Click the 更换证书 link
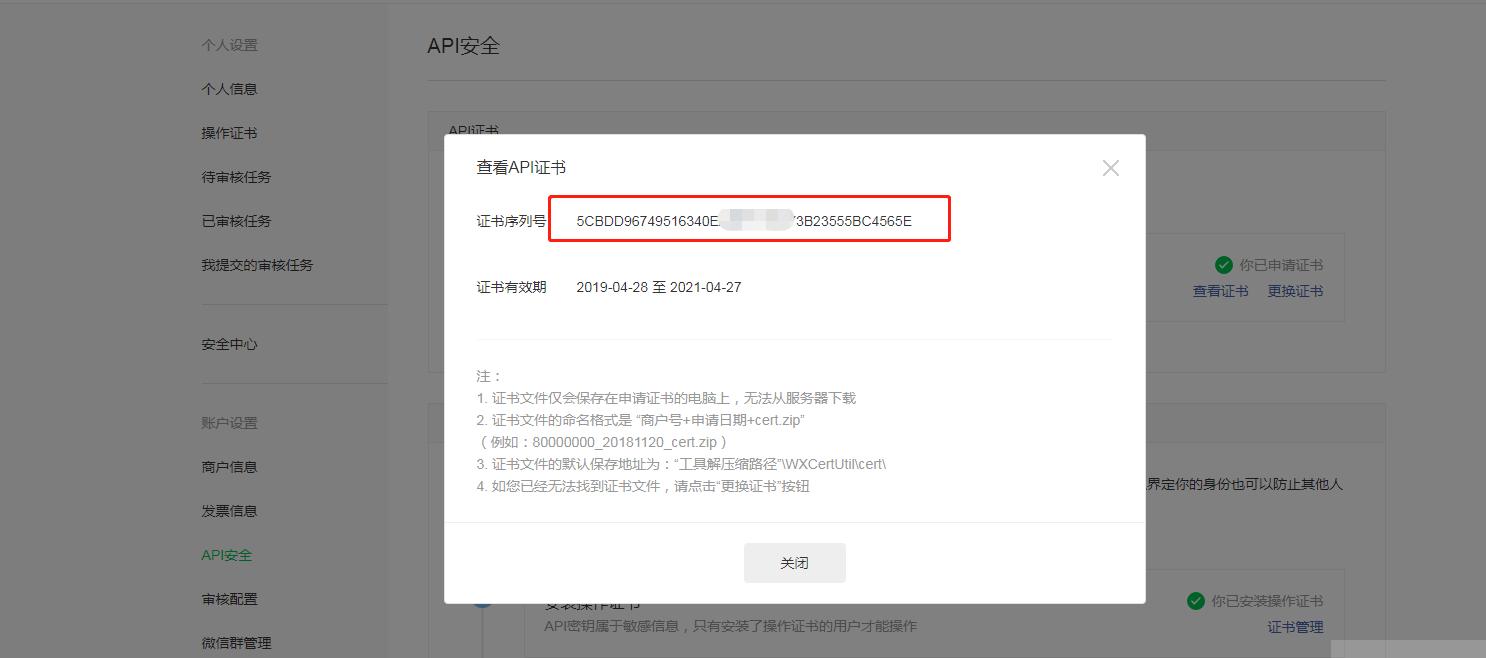 [1295, 290]
